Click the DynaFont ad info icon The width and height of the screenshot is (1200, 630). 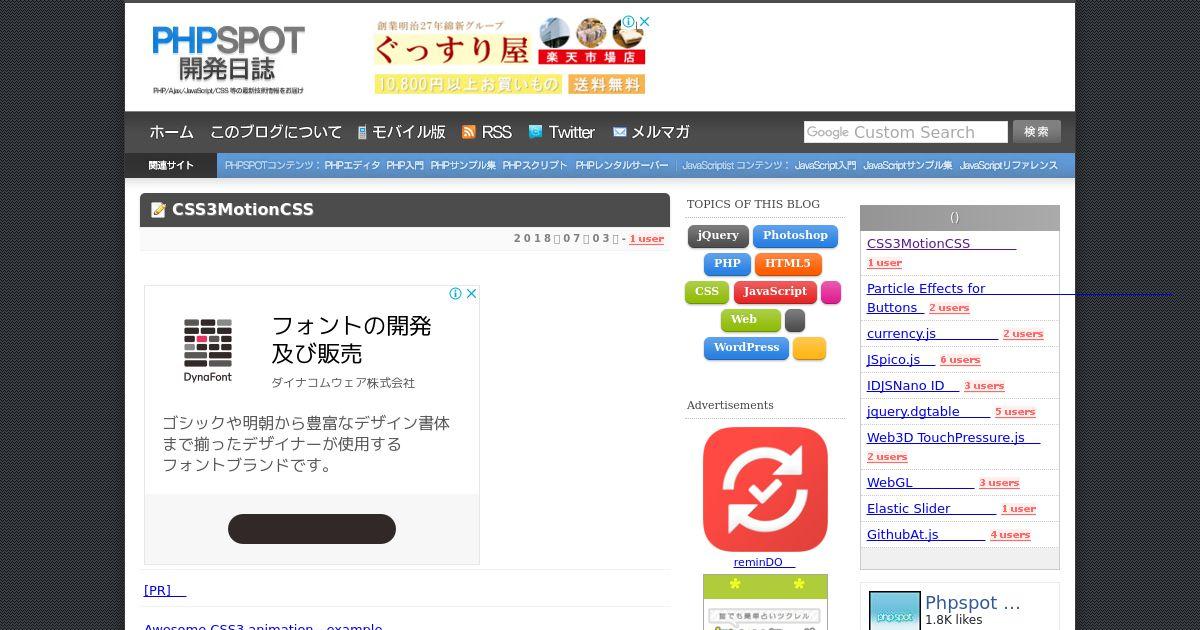pos(455,293)
